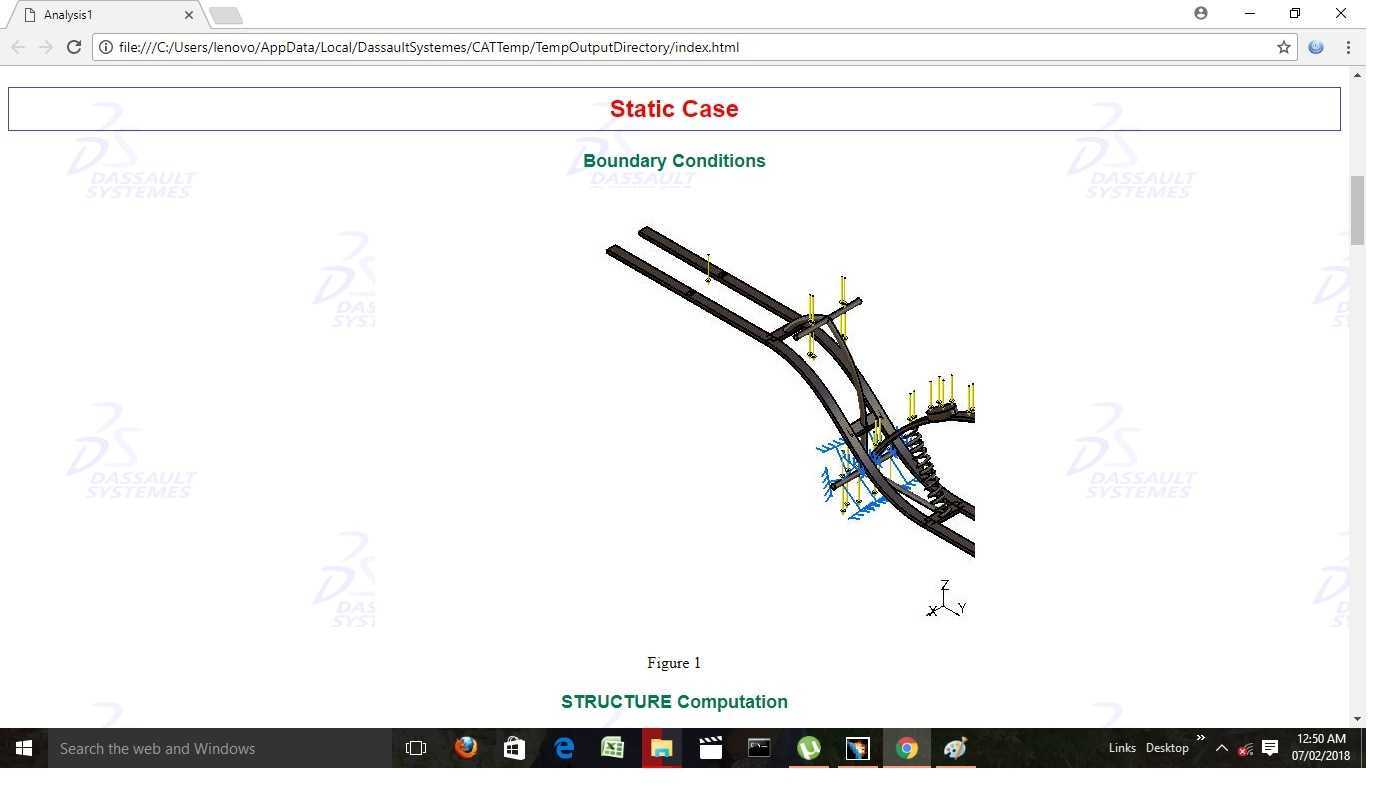Open the network status tray icon
Image resolution: width=1384 pixels, height=792 pixels.
click(x=1245, y=748)
